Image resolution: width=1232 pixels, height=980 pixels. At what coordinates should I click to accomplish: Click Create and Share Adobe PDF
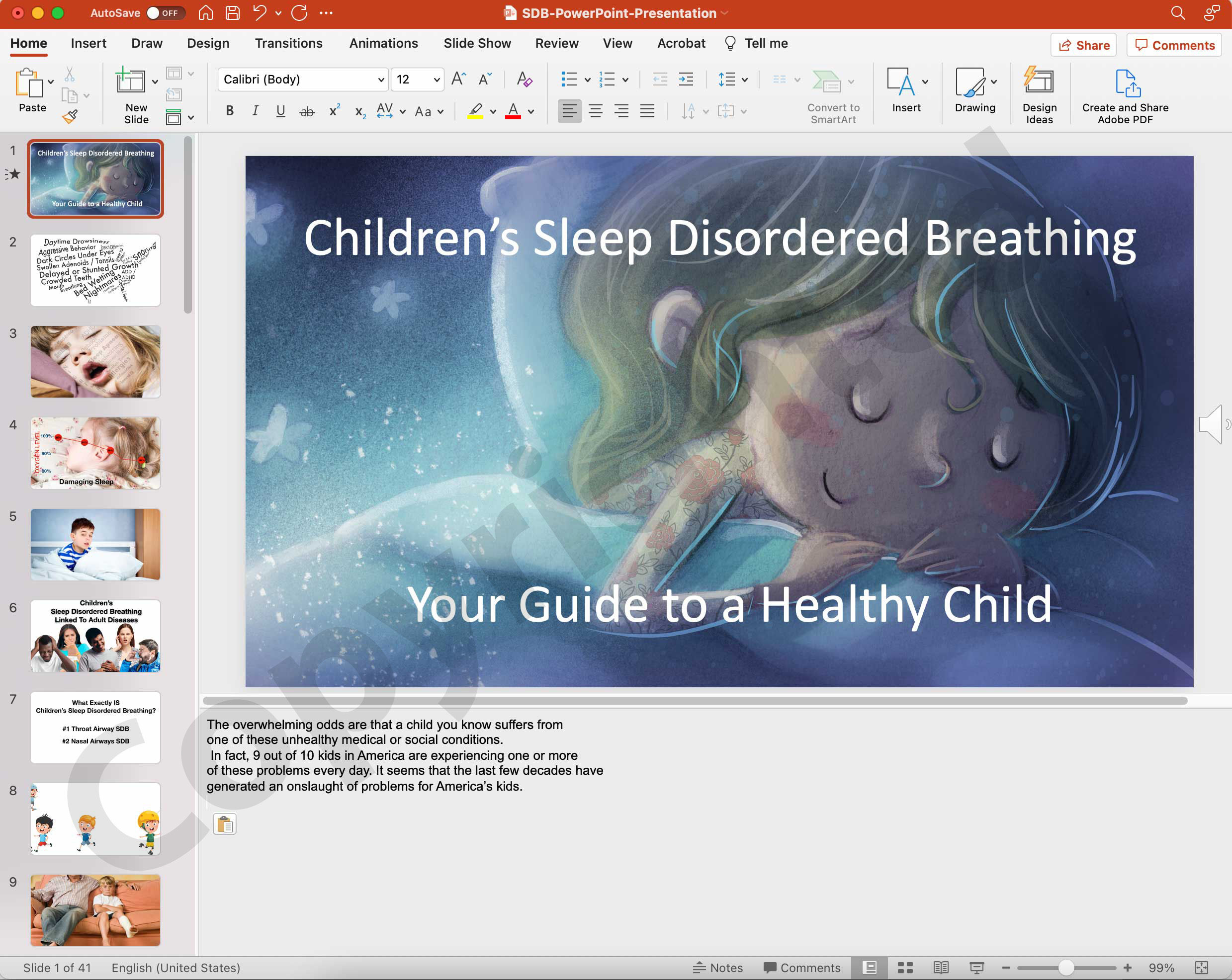(1125, 96)
